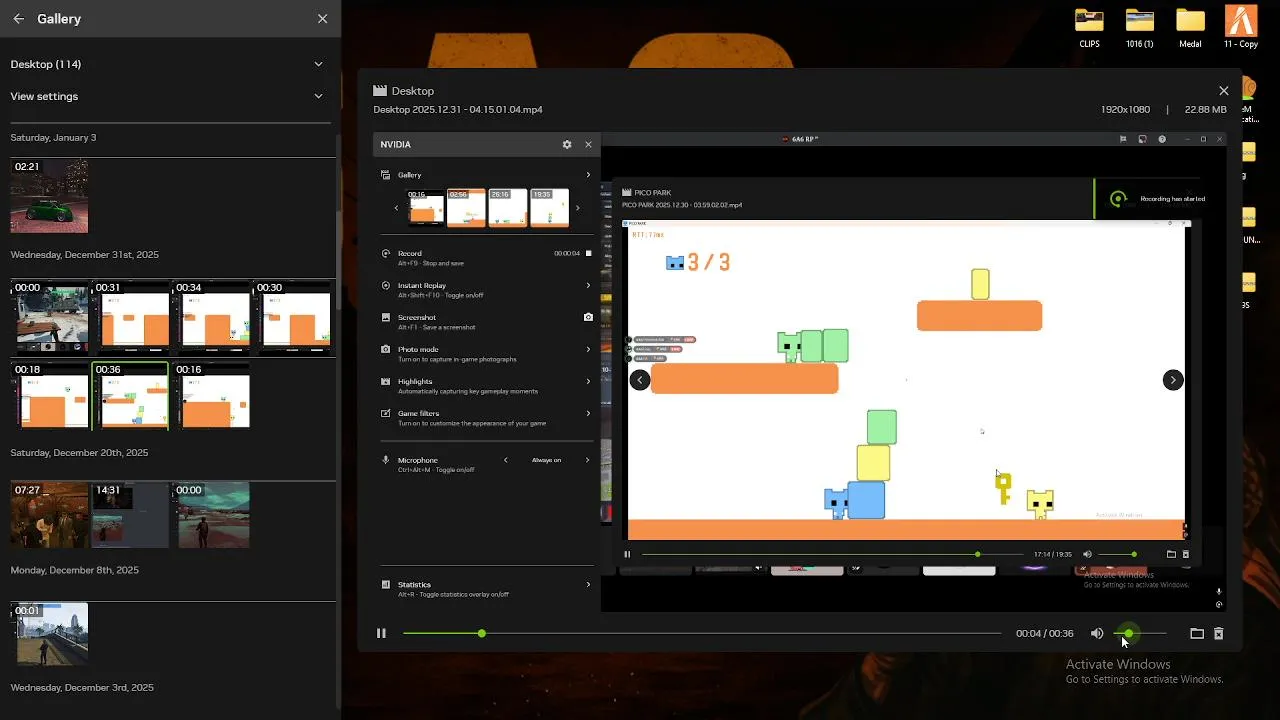Click settings gear in recorded NVIDIA overlay header
The width and height of the screenshot is (1280, 720).
coord(567,144)
